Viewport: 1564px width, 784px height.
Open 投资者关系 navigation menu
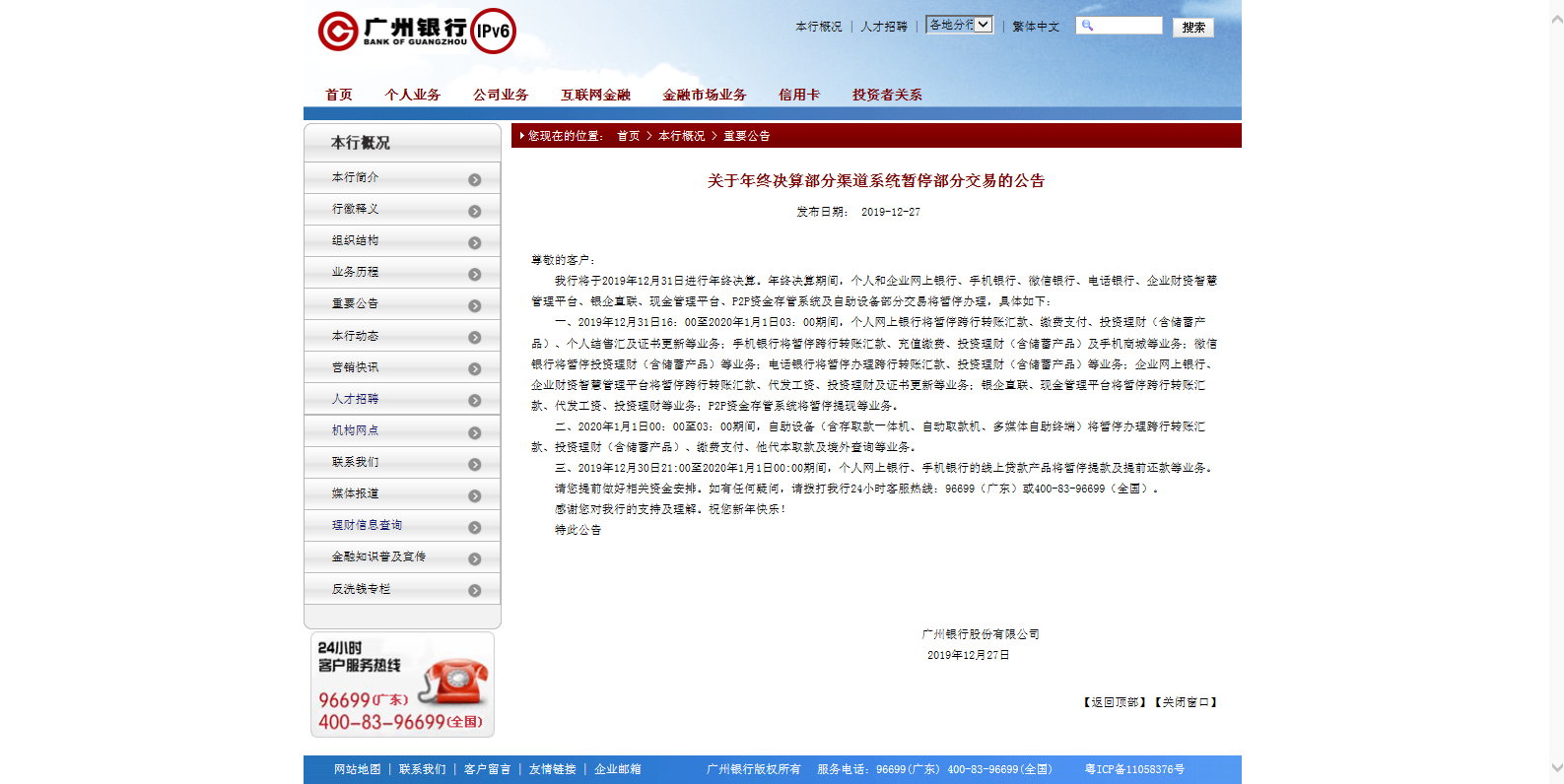[887, 95]
